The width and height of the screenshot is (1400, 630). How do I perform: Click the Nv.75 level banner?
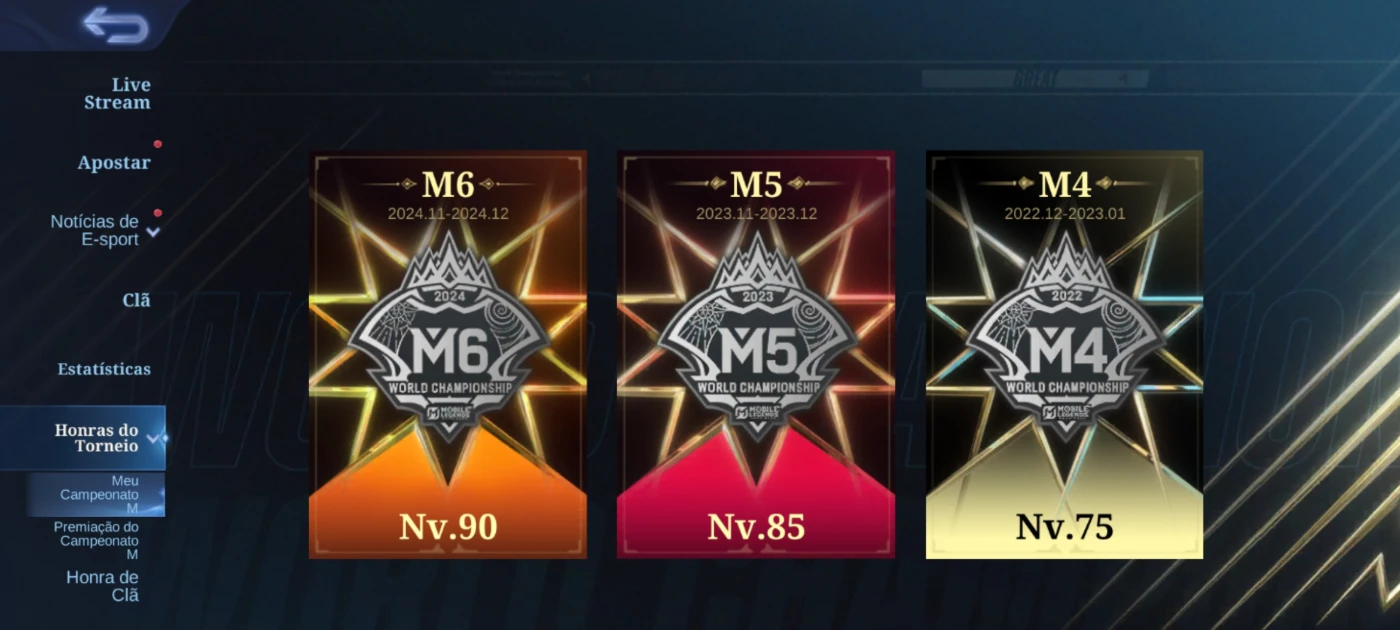click(1064, 527)
